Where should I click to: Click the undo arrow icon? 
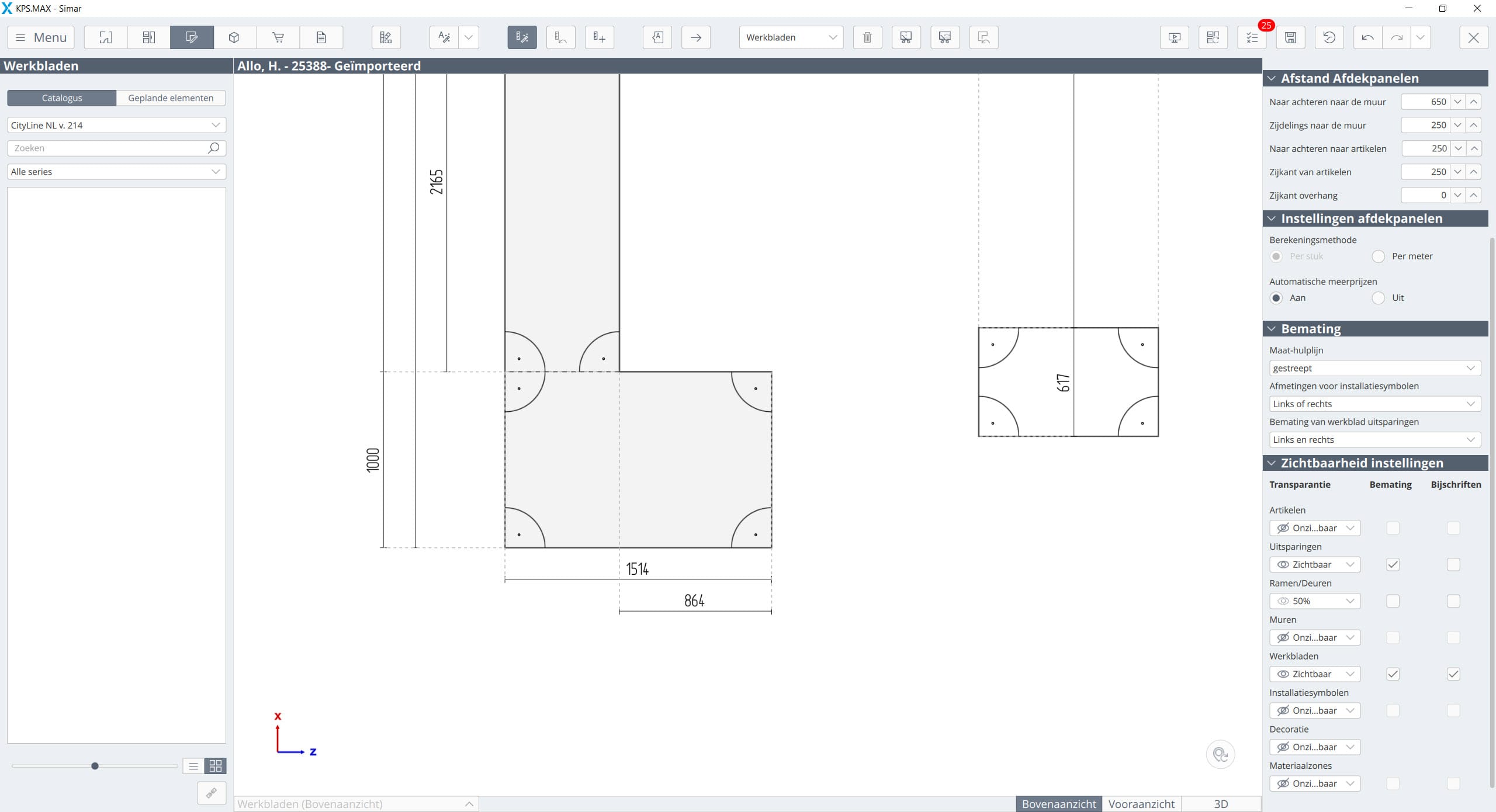tap(1367, 37)
